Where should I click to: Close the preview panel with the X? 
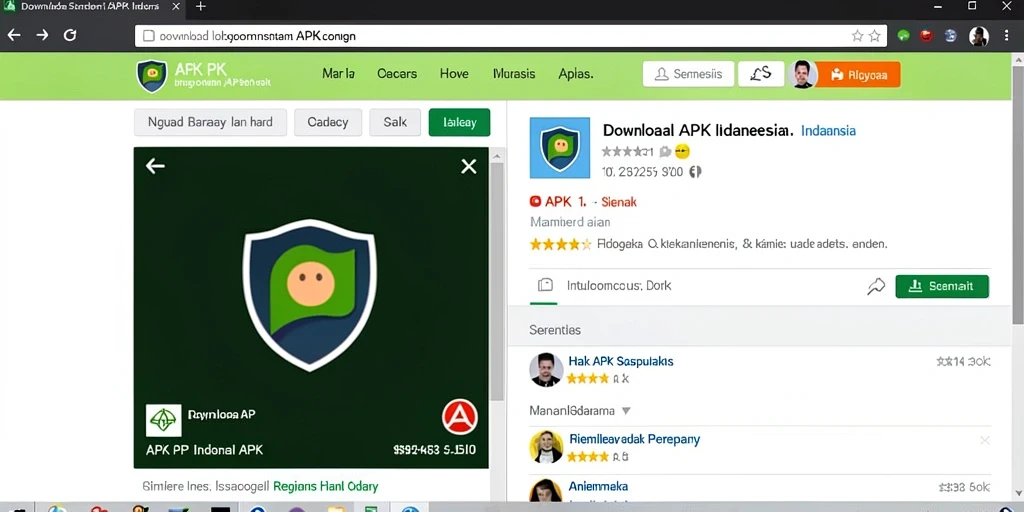point(469,167)
